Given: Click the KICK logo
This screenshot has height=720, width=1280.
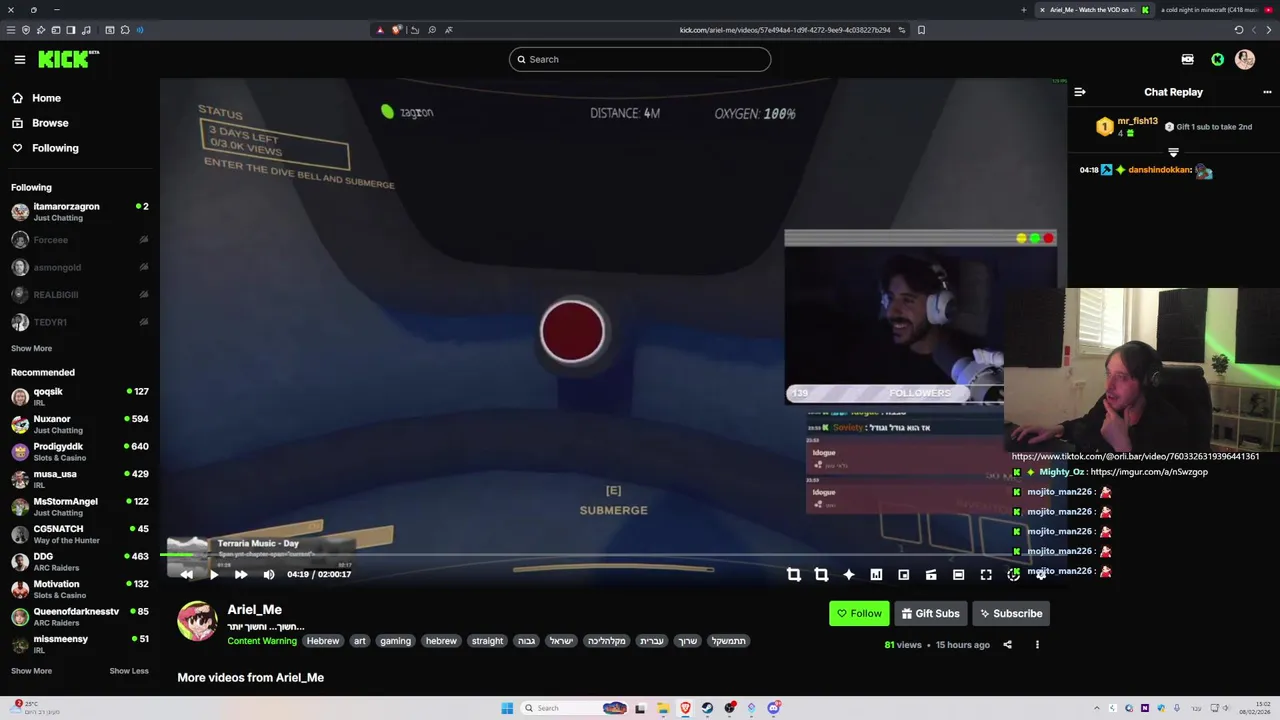Looking at the screenshot, I should [x=67, y=60].
